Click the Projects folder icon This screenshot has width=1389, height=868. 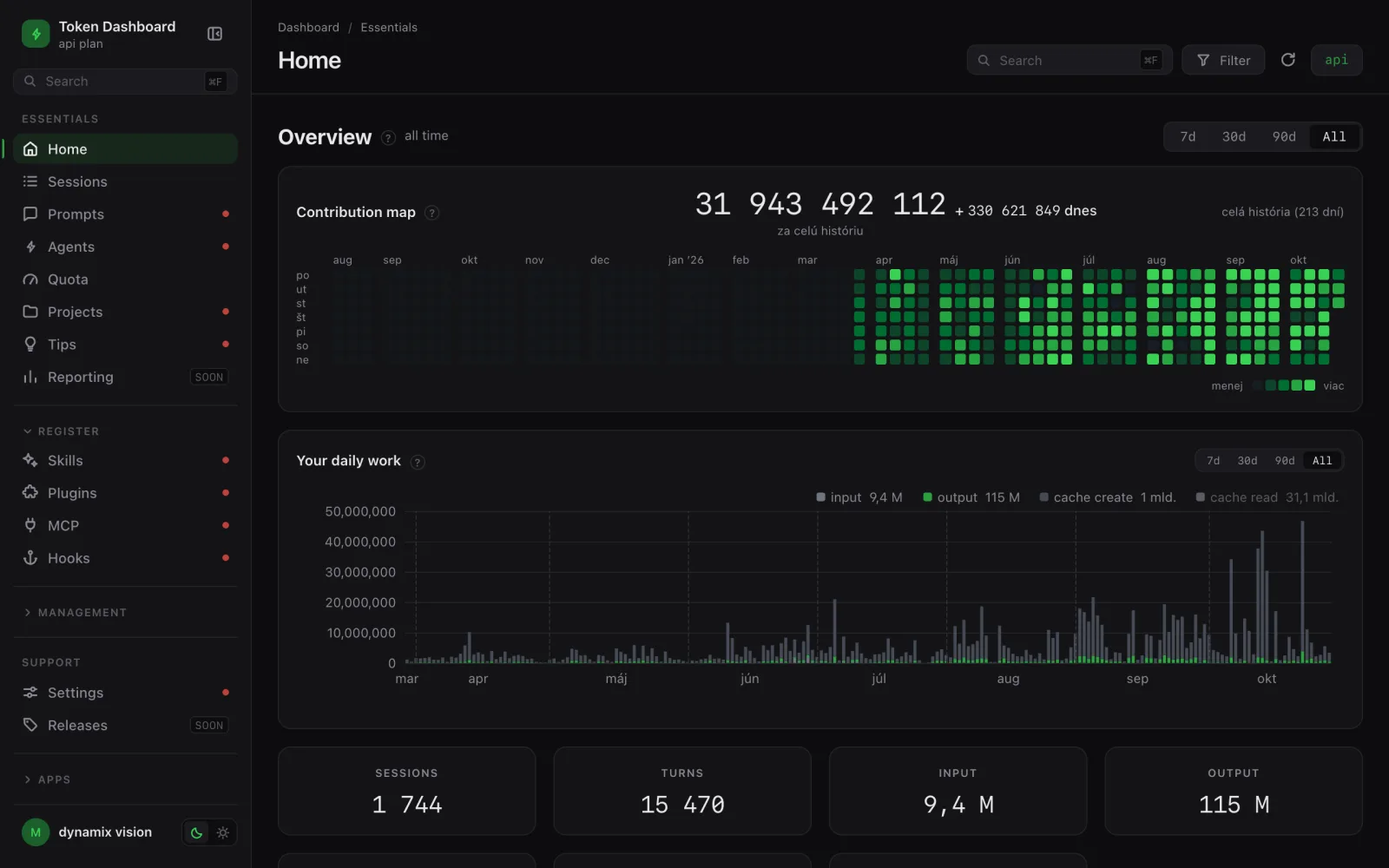tap(30, 312)
